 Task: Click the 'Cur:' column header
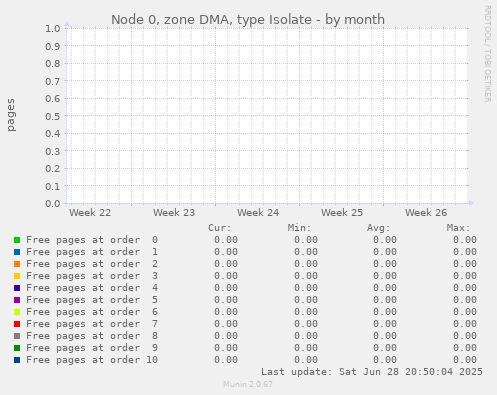[x=220, y=228]
